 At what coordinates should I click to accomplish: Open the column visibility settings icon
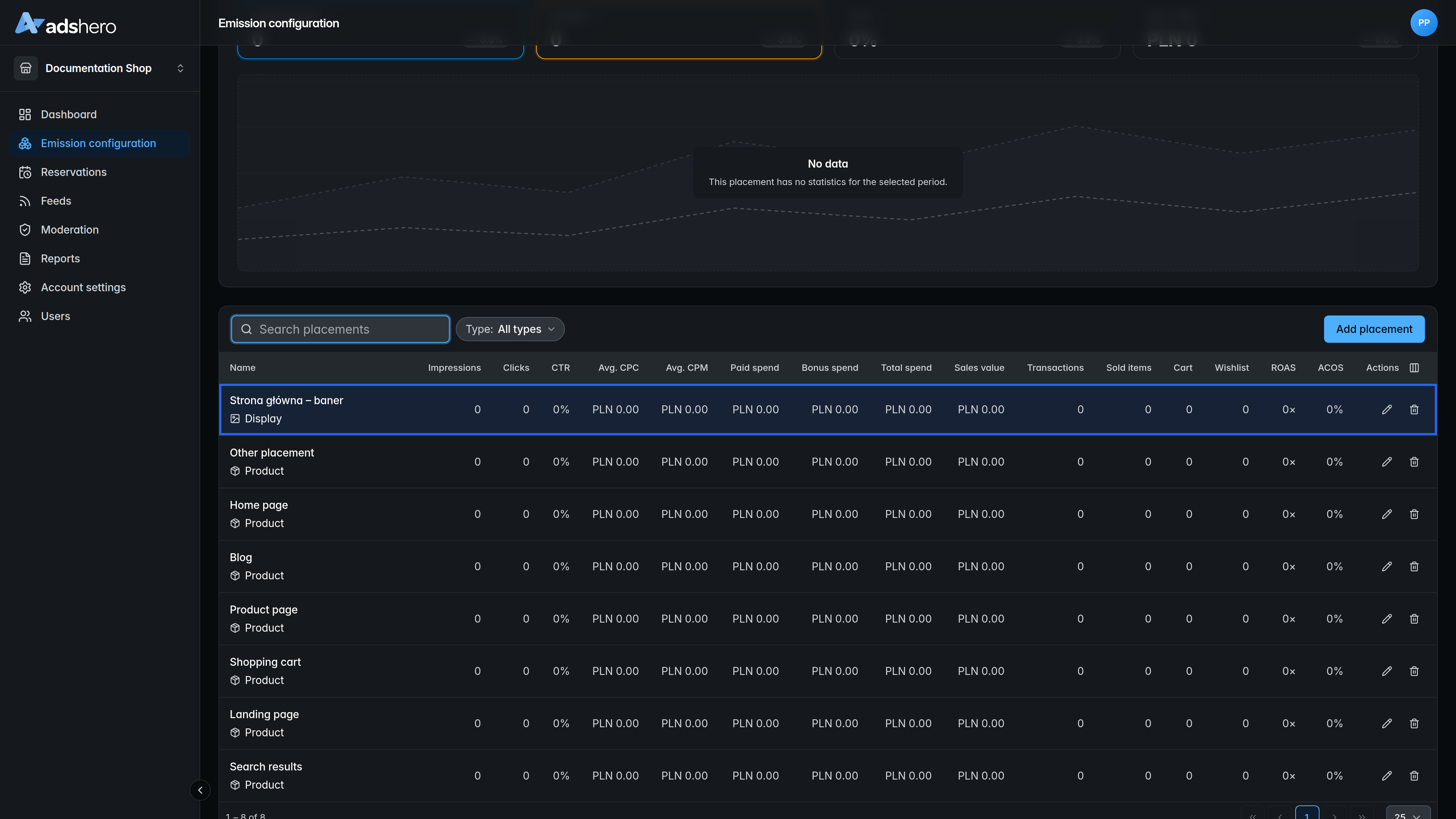point(1414,367)
